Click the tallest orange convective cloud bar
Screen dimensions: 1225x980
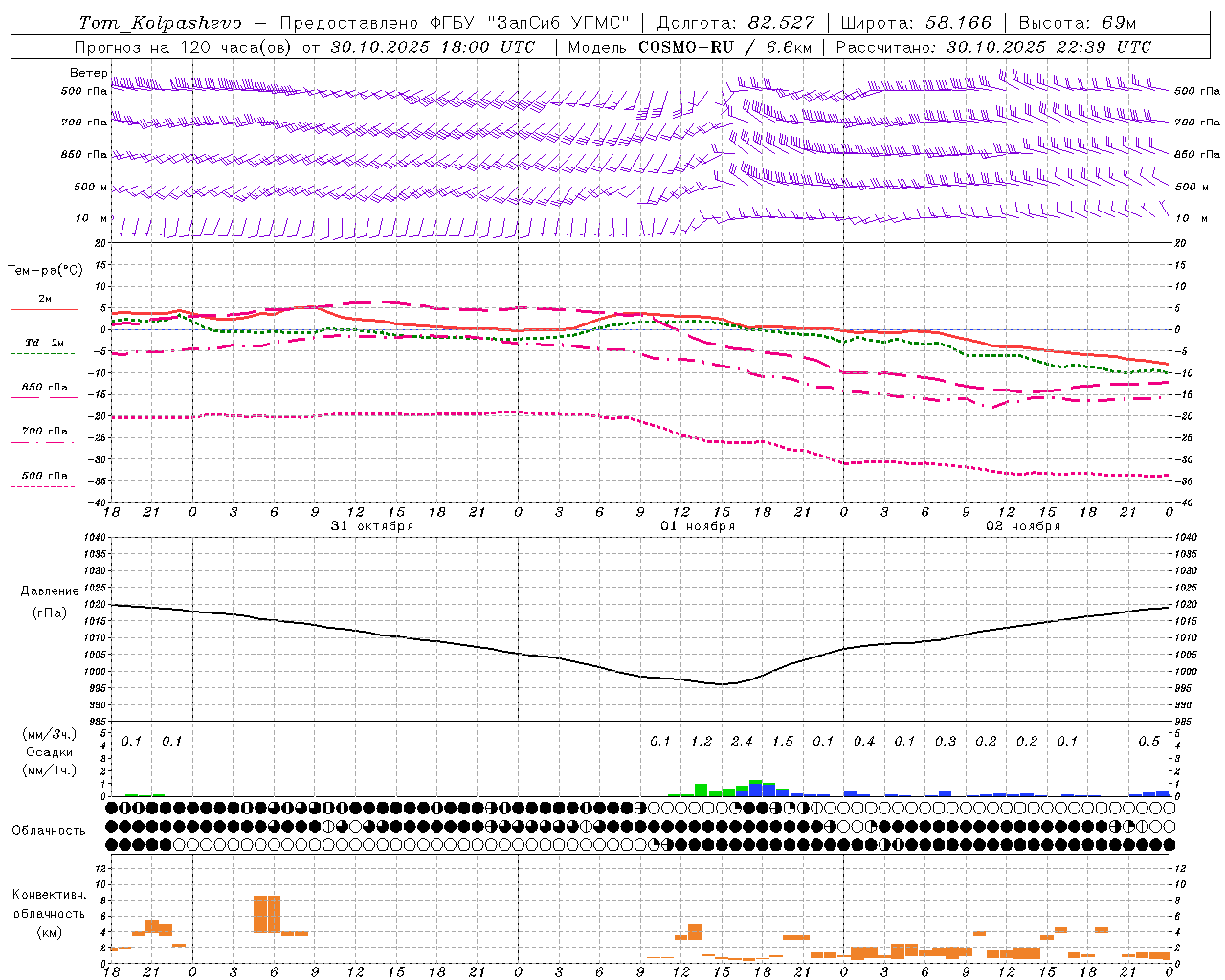click(267, 914)
